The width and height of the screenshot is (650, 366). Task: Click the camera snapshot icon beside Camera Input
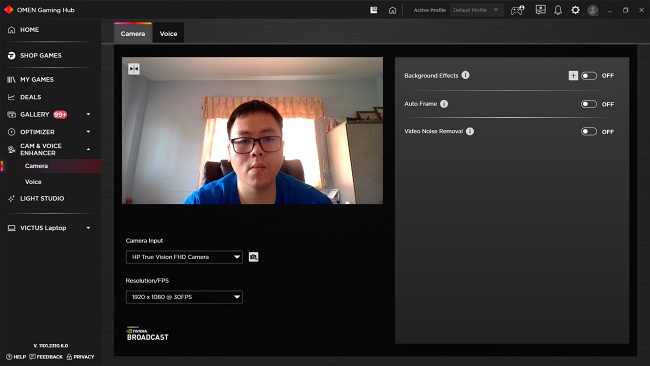tap(253, 257)
